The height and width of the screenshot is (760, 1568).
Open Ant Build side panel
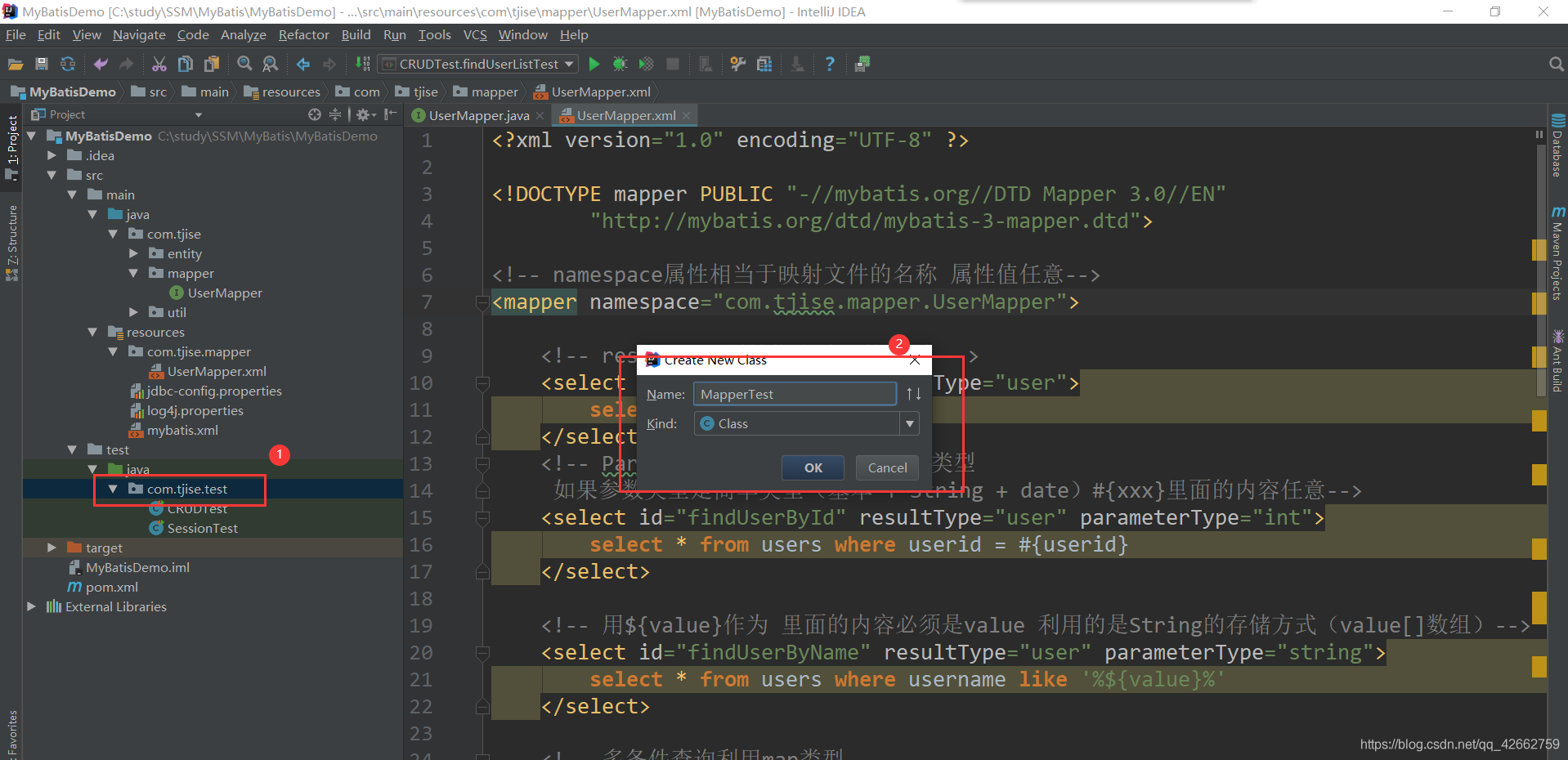point(1558,360)
